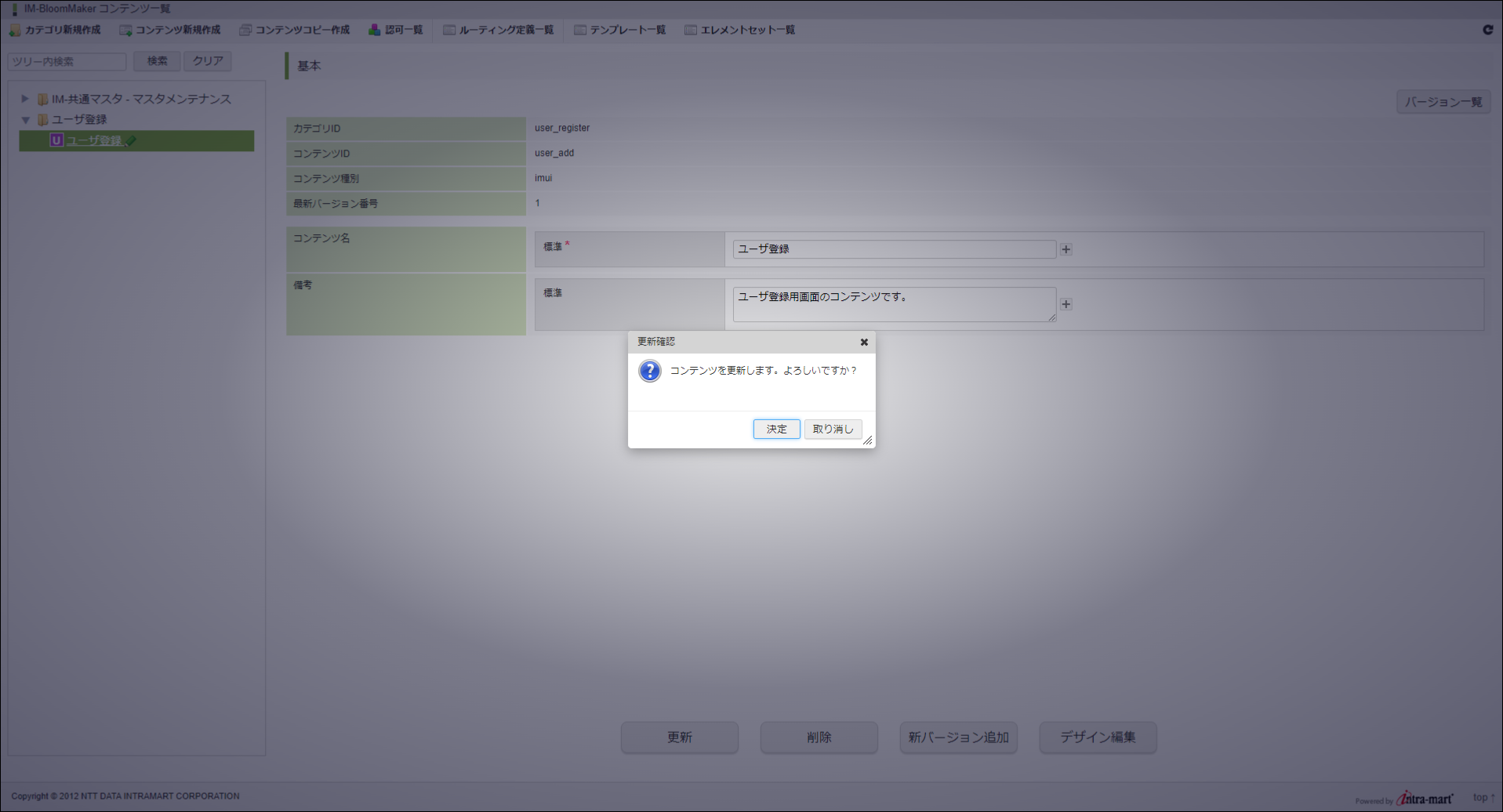Click the purple U content icon in tree
1503x812 pixels.
pos(56,140)
